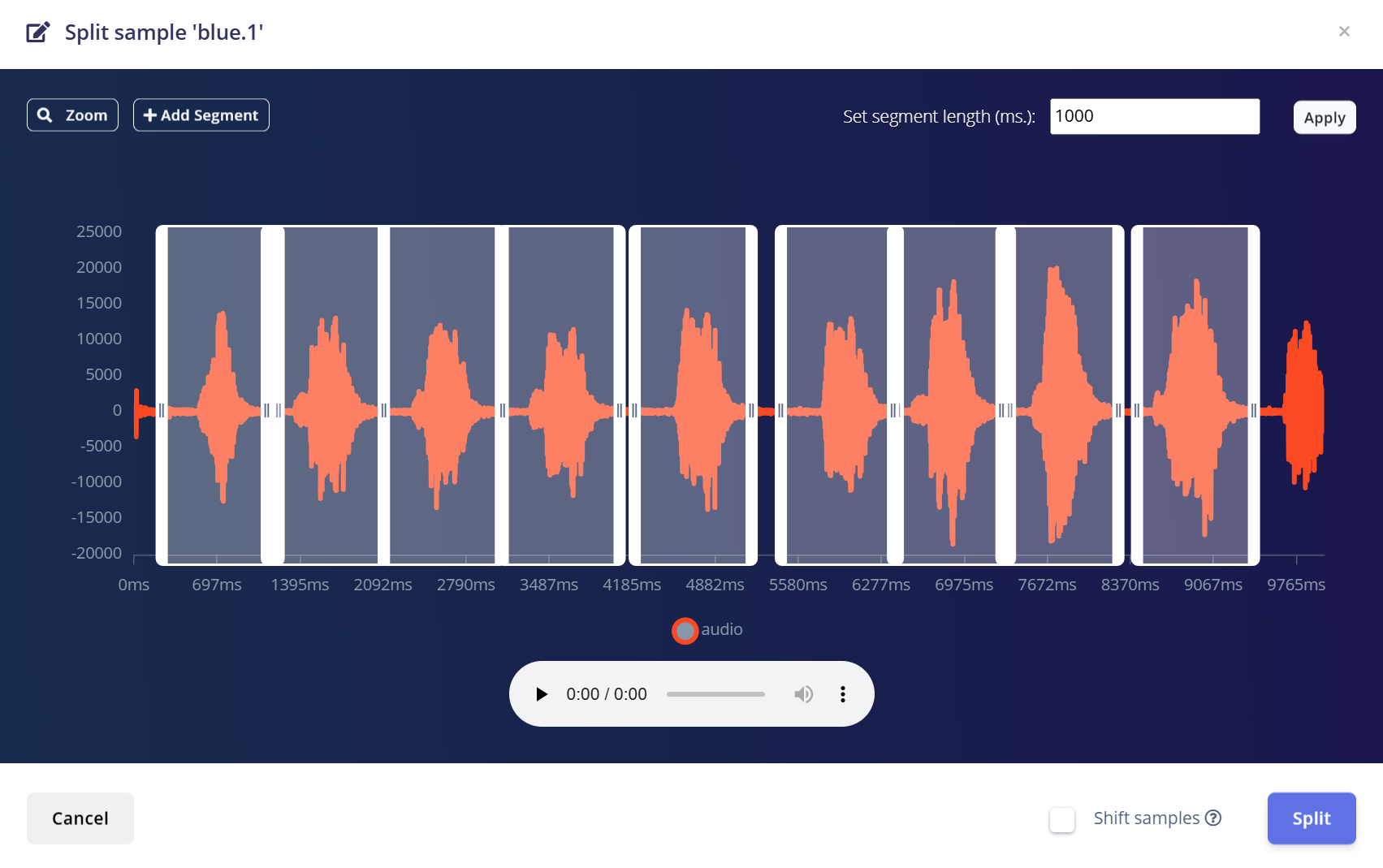This screenshot has width=1383, height=868.
Task: Enable the Shift samples checkbox
Action: click(x=1061, y=820)
